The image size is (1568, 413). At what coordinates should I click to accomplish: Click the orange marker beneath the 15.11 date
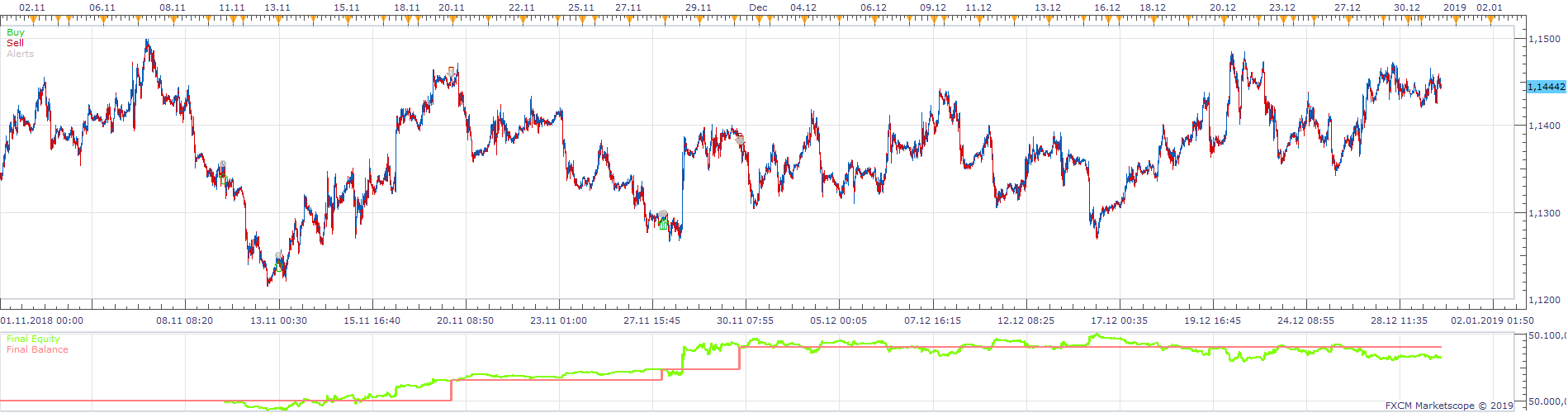click(x=347, y=19)
